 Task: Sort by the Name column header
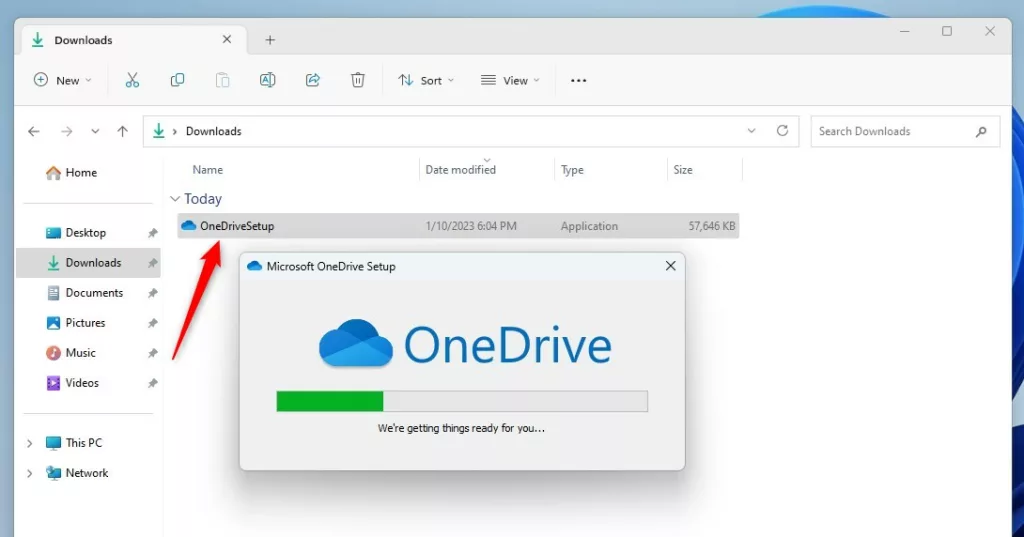(208, 170)
